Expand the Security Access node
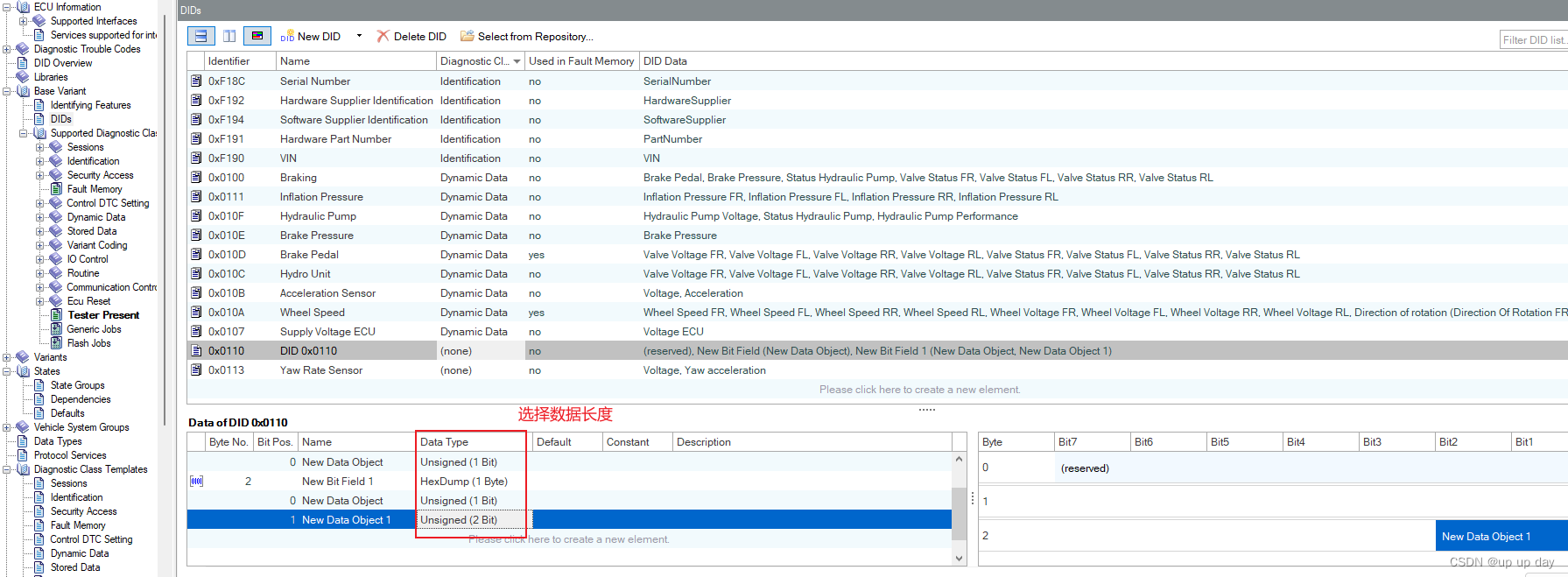 [39, 175]
